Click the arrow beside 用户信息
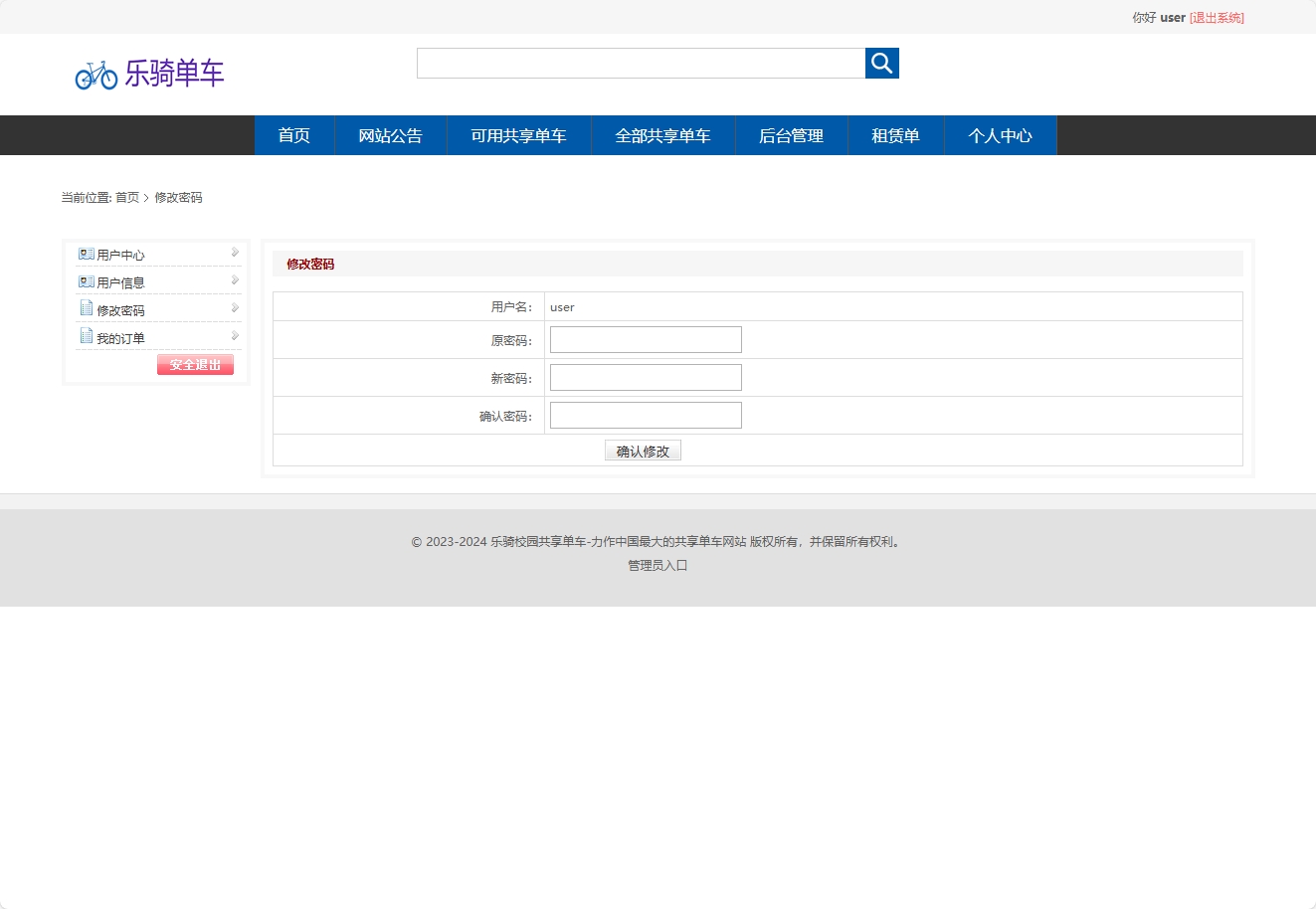This screenshot has width=1316, height=909. (235, 280)
